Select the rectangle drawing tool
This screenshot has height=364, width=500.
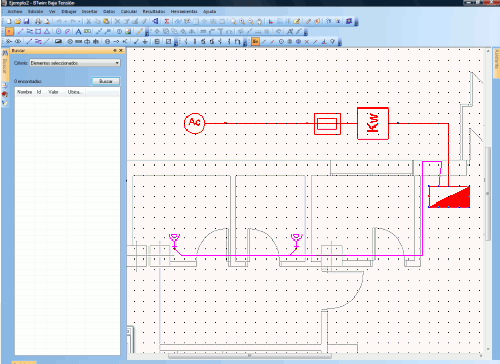click(38, 32)
